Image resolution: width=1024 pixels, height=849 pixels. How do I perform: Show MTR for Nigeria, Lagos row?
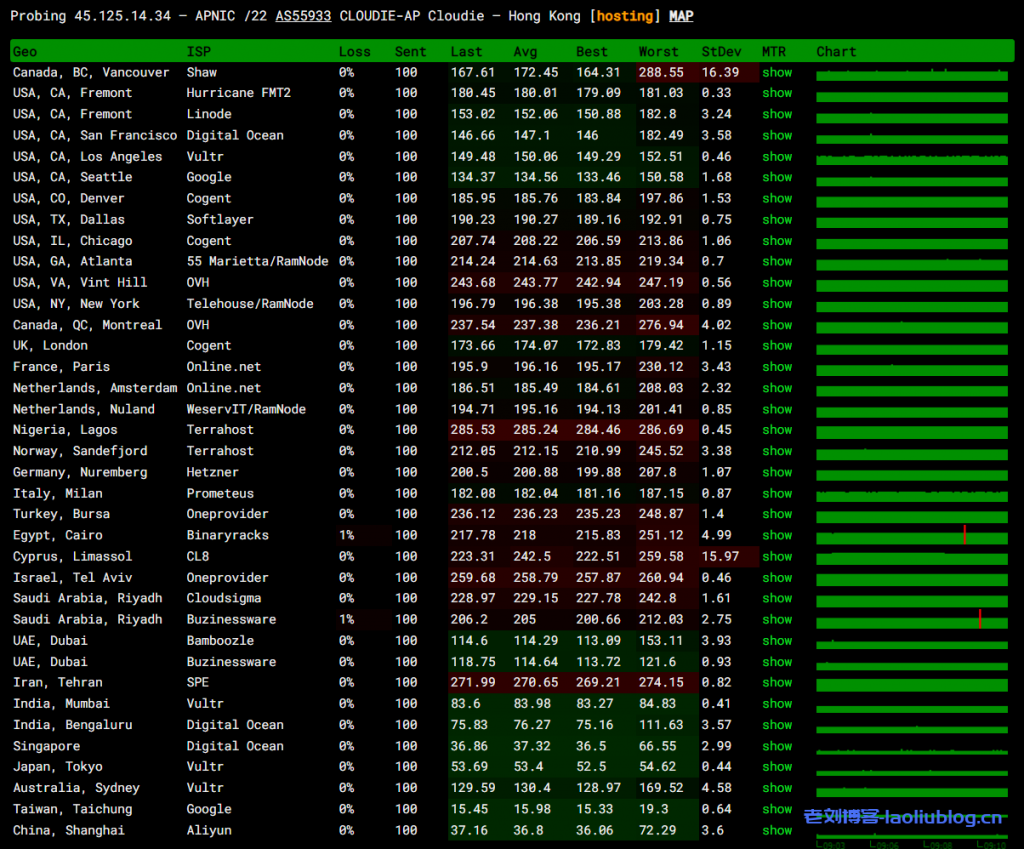pos(776,430)
